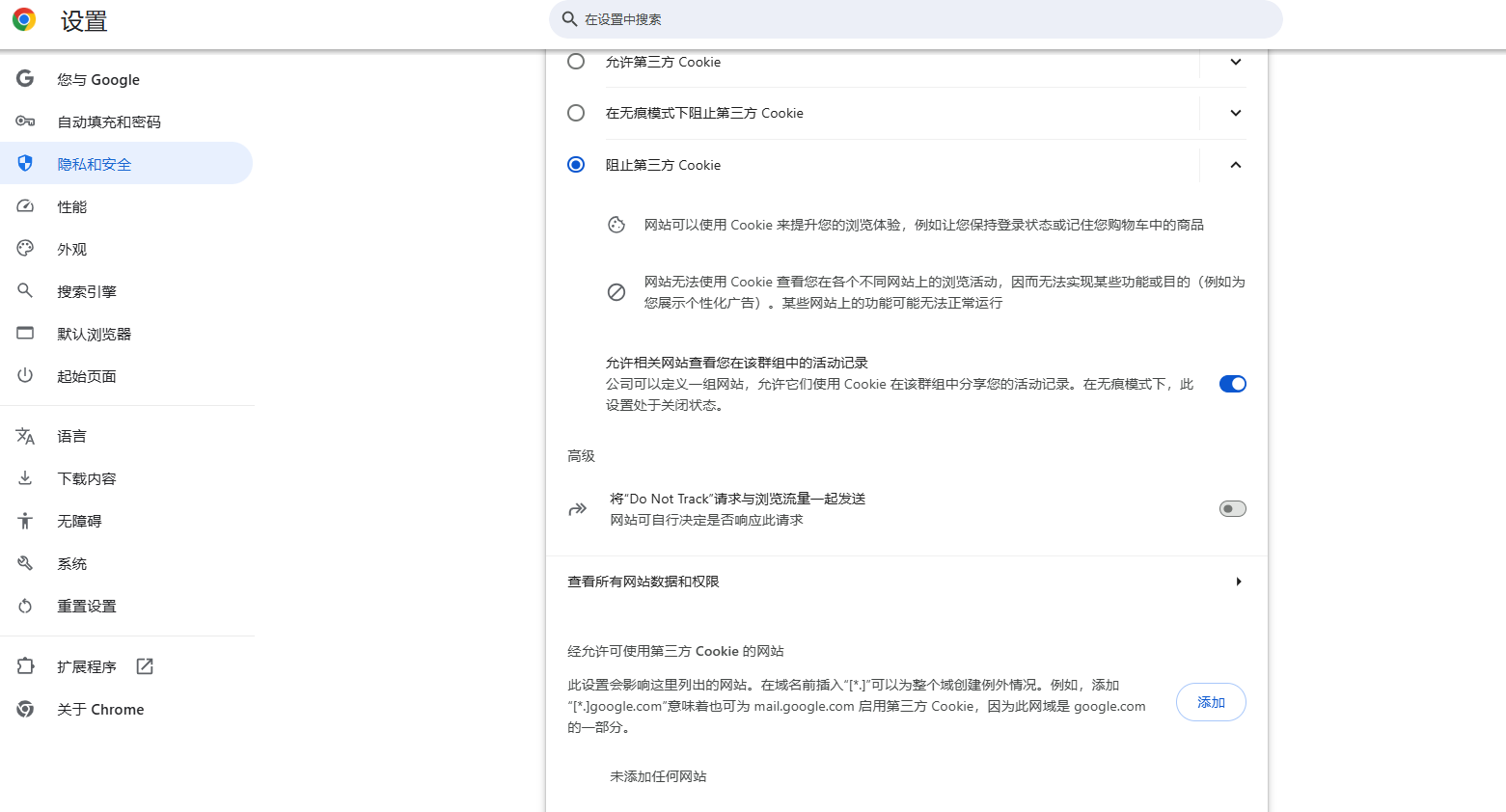Open the 性能 settings page
1506x812 pixels.
point(126,206)
